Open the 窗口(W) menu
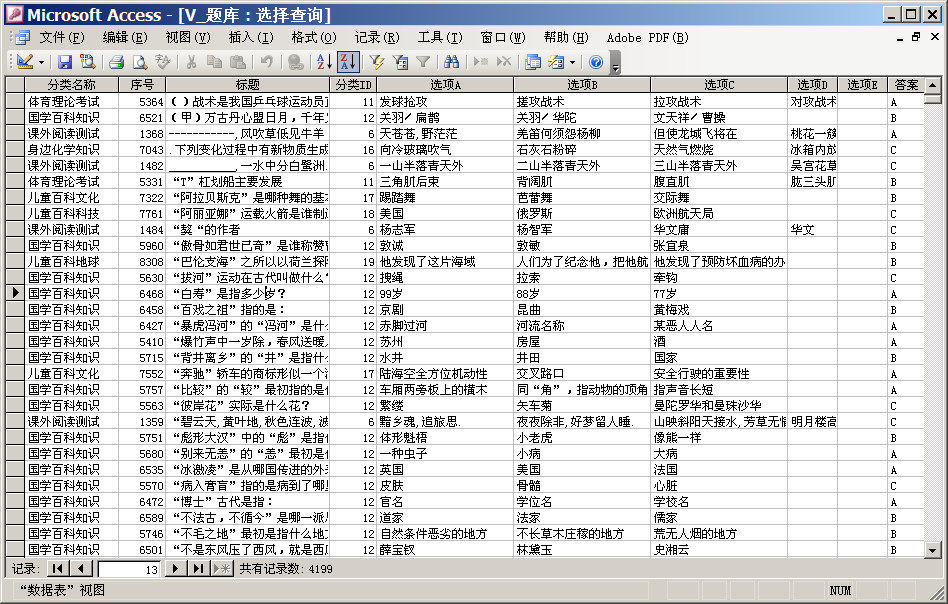This screenshot has width=948, height=604. click(503, 37)
